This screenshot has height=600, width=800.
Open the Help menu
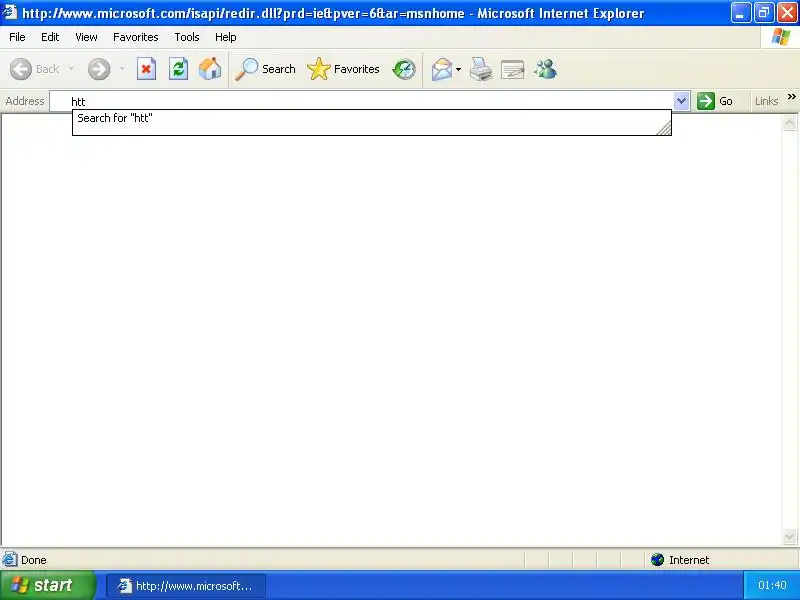click(226, 37)
